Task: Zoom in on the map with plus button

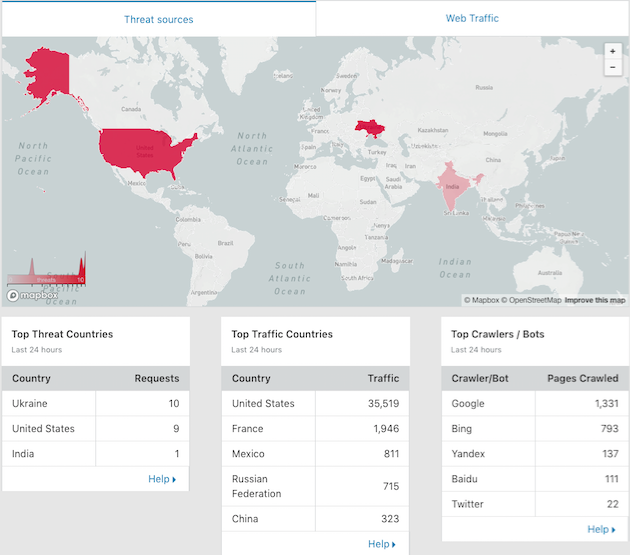Action: 612,50
